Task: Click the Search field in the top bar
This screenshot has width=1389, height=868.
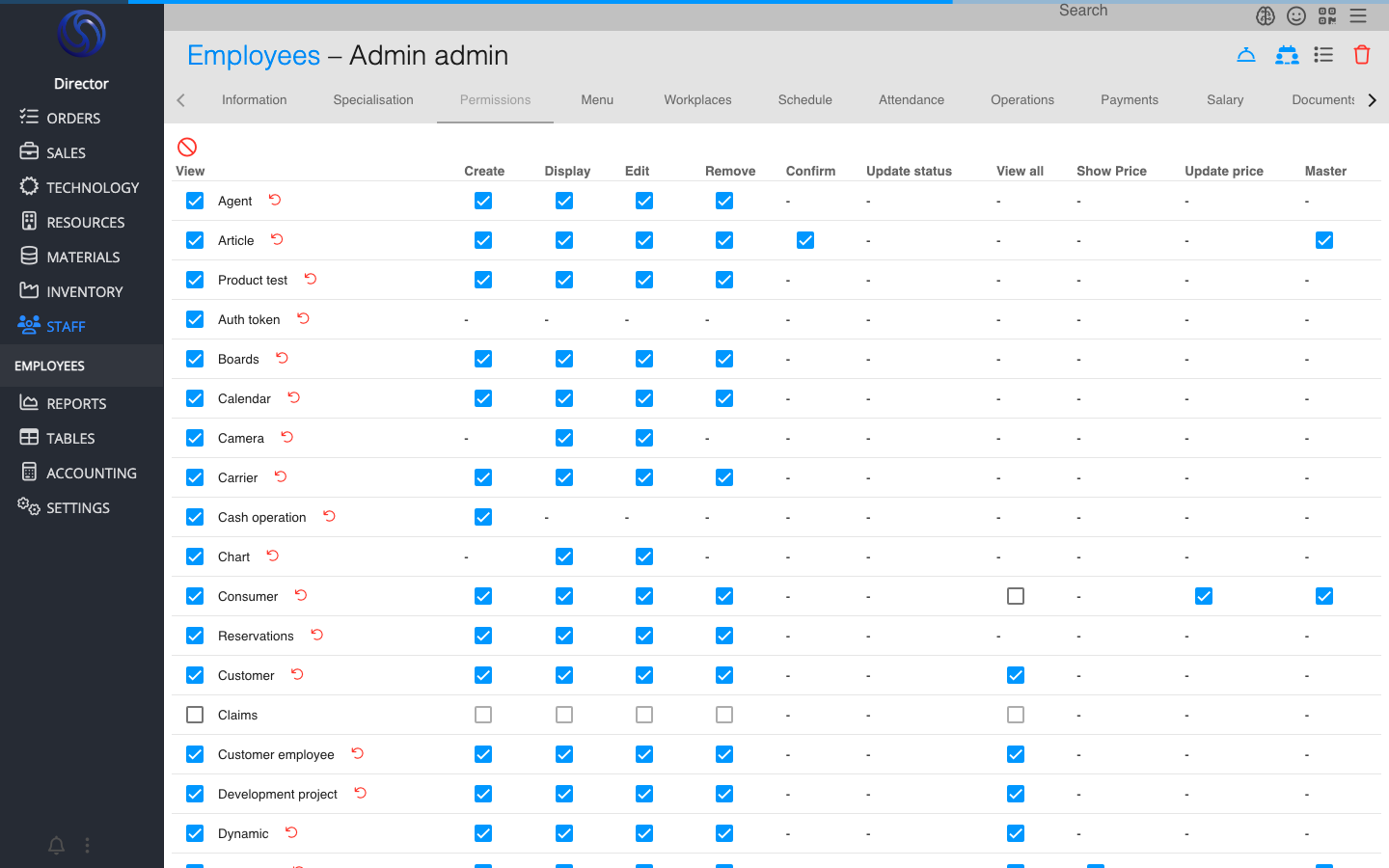Action: 1082,11
